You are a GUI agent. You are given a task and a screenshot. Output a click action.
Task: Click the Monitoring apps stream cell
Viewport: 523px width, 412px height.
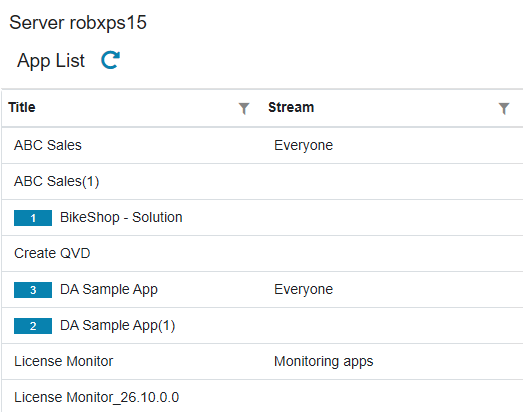tap(324, 362)
